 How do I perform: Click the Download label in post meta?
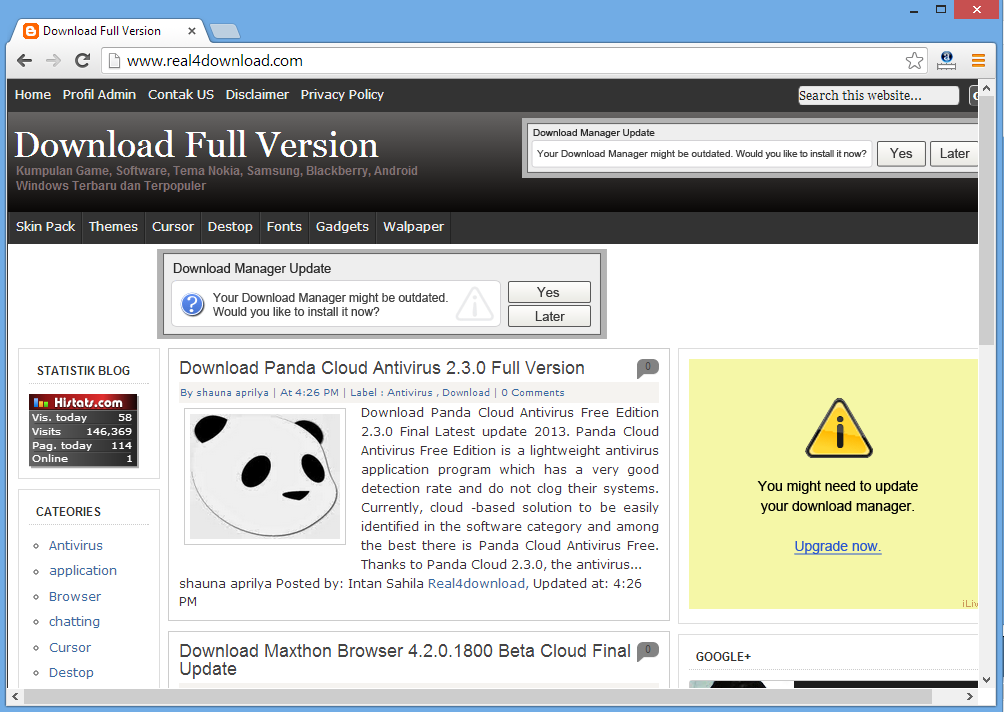pyautogui.click(x=466, y=392)
